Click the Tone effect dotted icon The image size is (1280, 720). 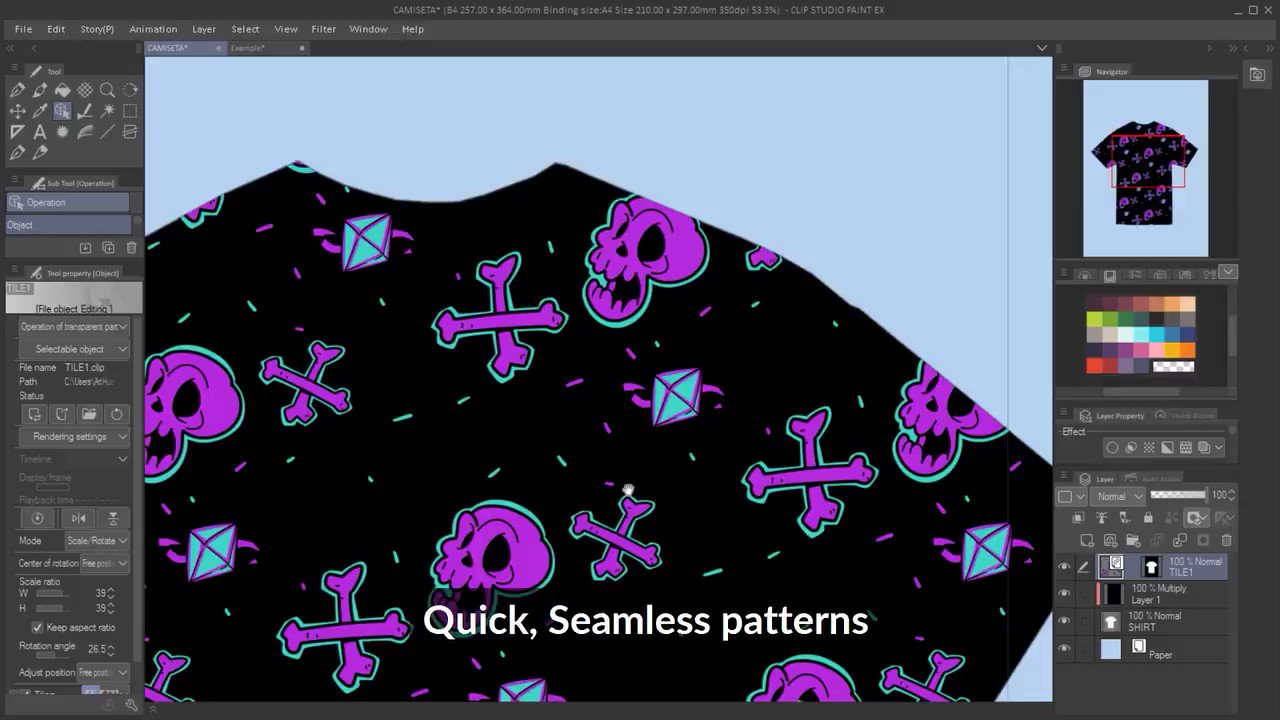tap(1149, 448)
